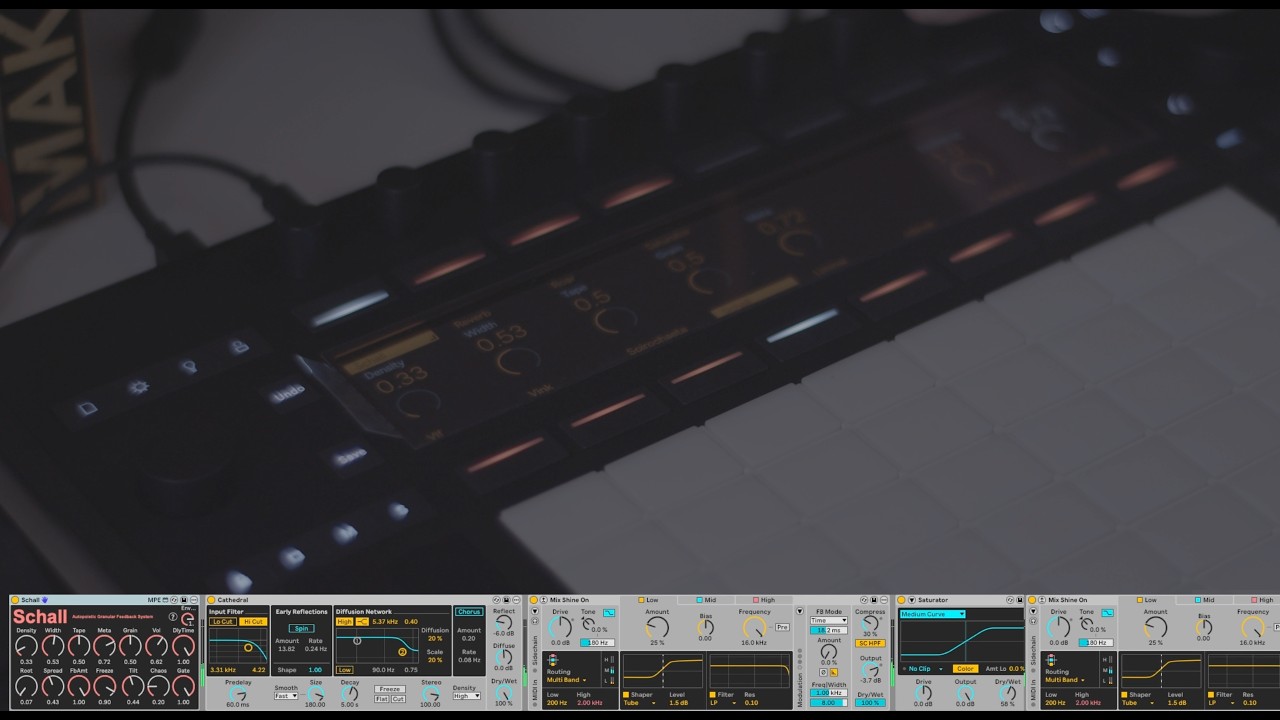Toggle the Schall device activator button
The width and height of the screenshot is (1280, 720).
click(x=14, y=600)
